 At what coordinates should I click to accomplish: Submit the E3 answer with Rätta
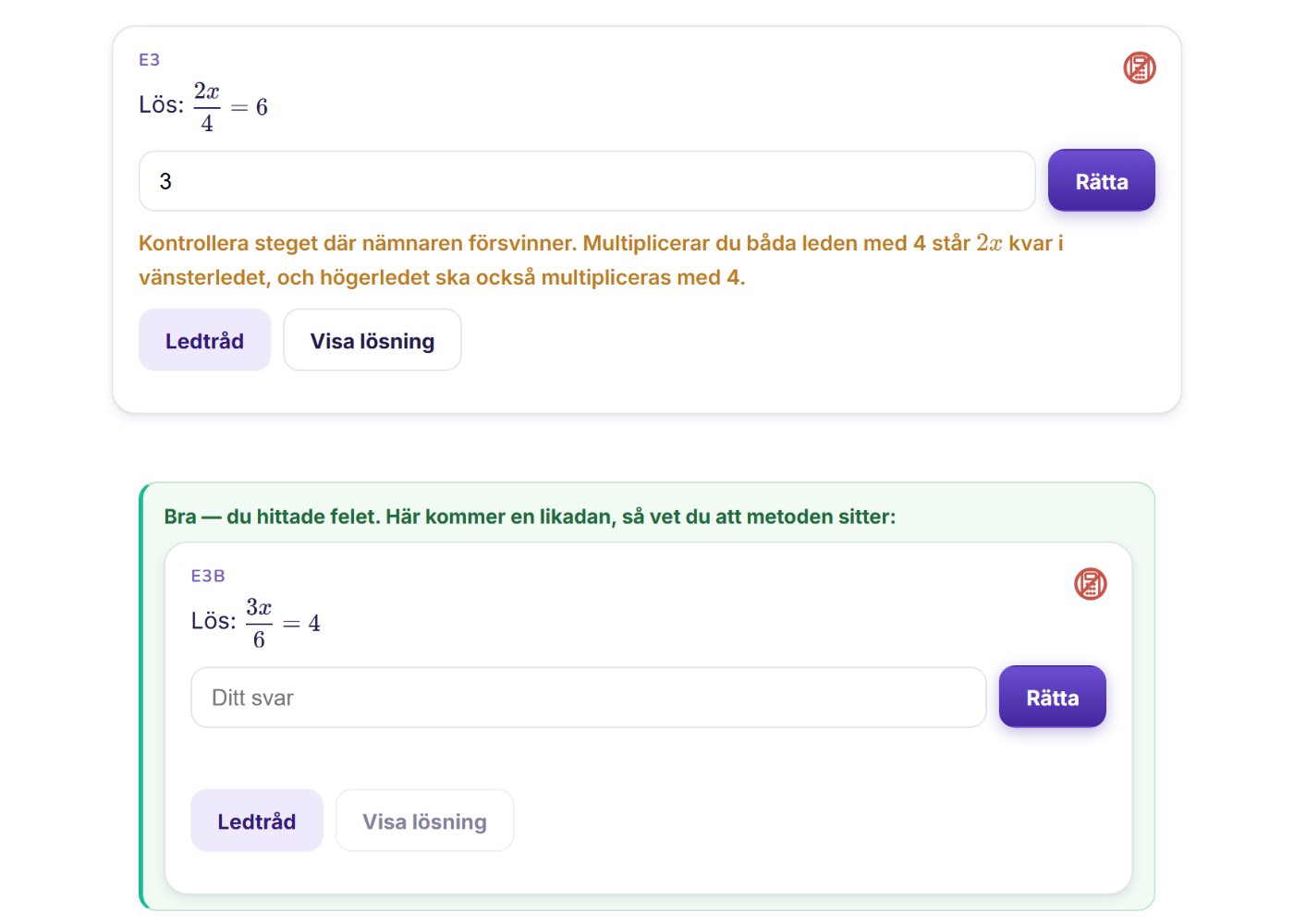(x=1101, y=181)
